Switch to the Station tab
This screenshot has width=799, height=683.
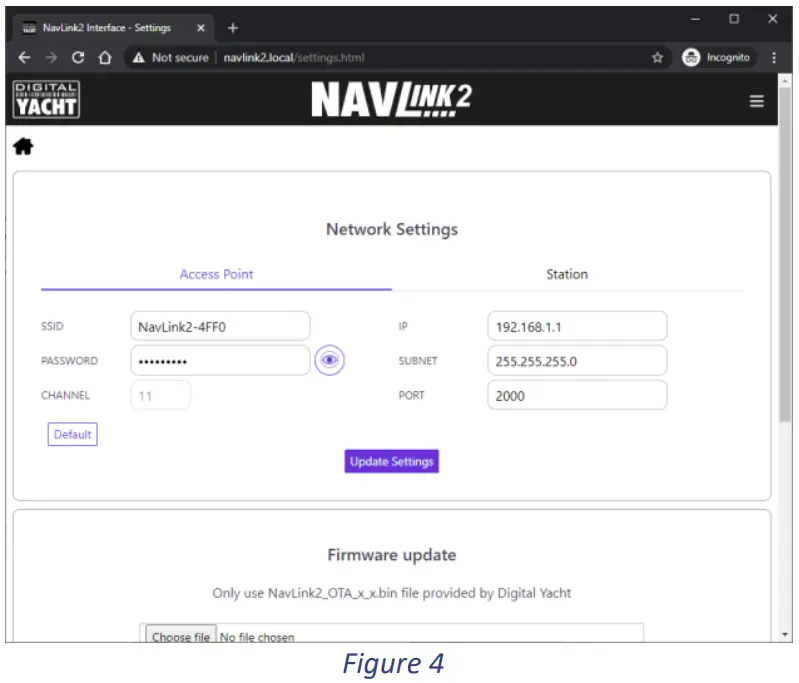click(567, 274)
